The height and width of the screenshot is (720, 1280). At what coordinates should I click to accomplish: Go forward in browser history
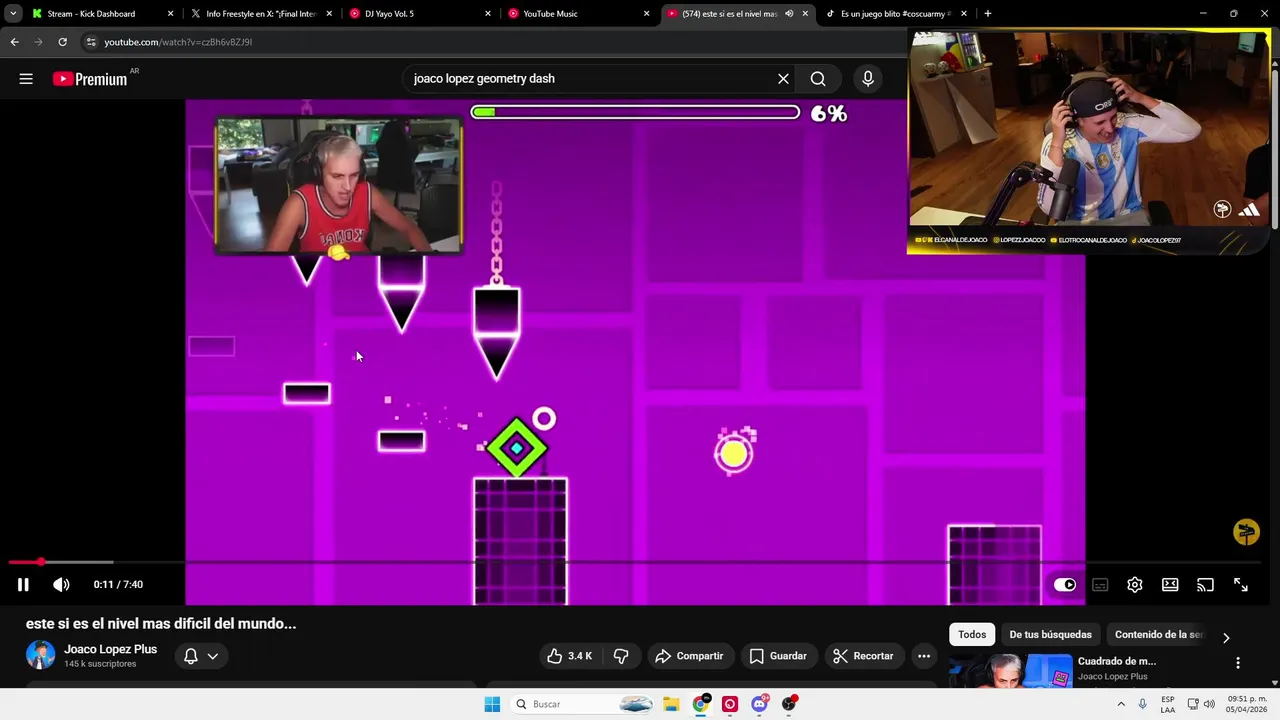pyautogui.click(x=38, y=42)
